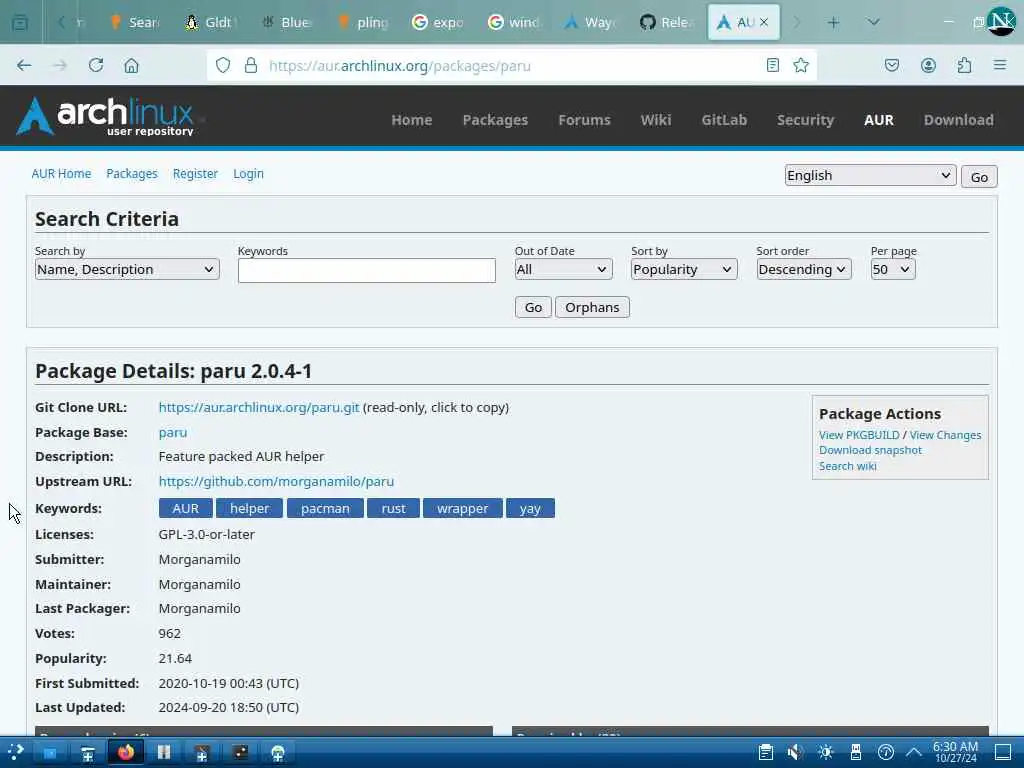The image size is (1024, 768).
Task: Open the View Changes link
Action: [945, 435]
